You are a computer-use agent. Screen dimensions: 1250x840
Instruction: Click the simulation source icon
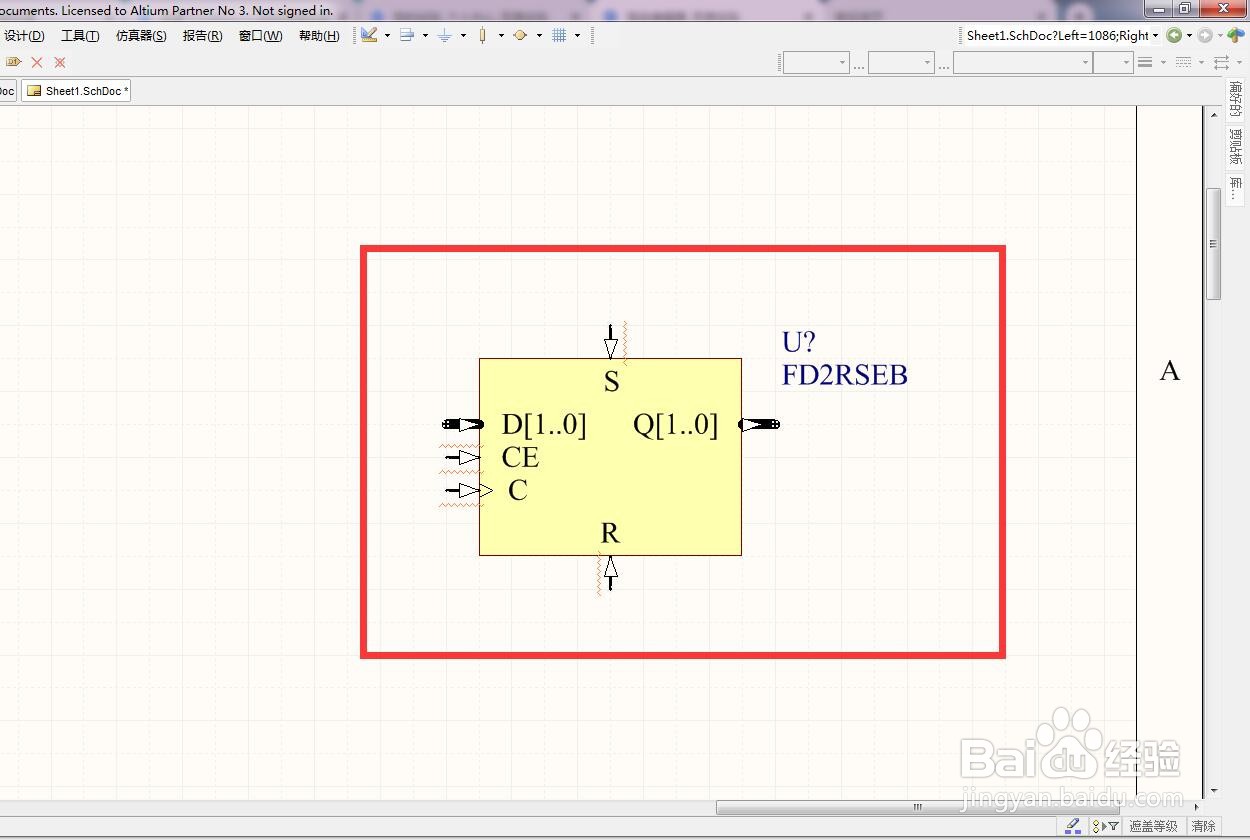pyautogui.click(x=520, y=35)
